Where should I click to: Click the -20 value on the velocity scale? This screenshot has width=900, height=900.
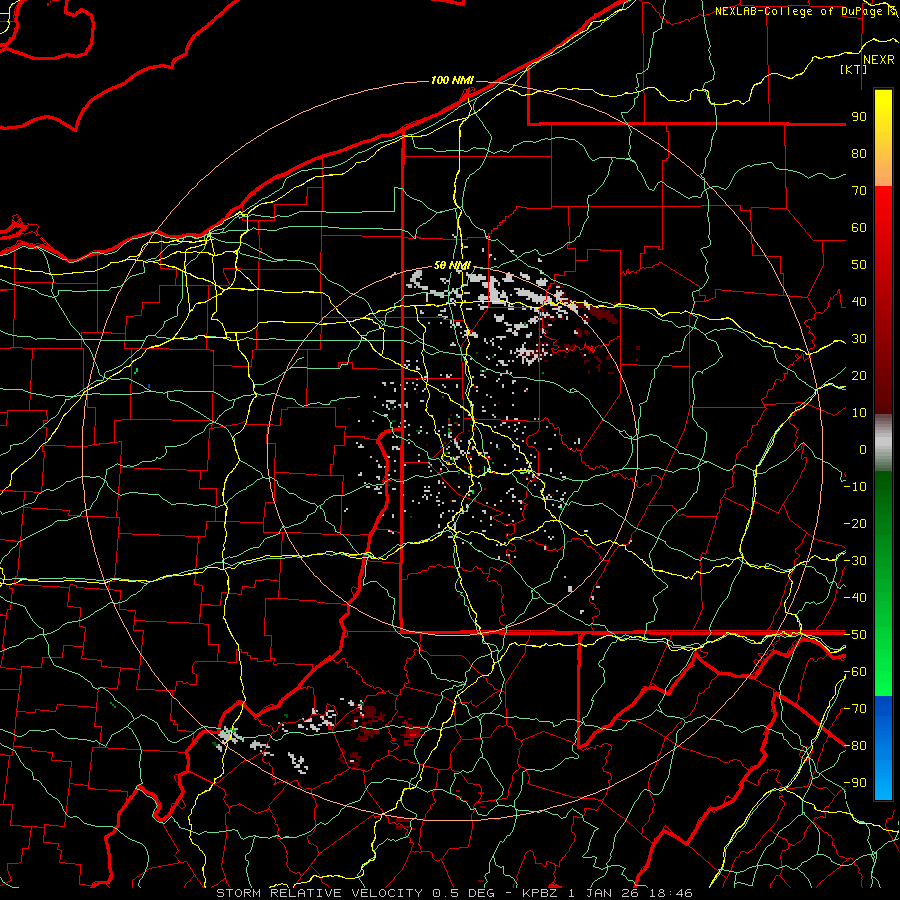[x=855, y=523]
